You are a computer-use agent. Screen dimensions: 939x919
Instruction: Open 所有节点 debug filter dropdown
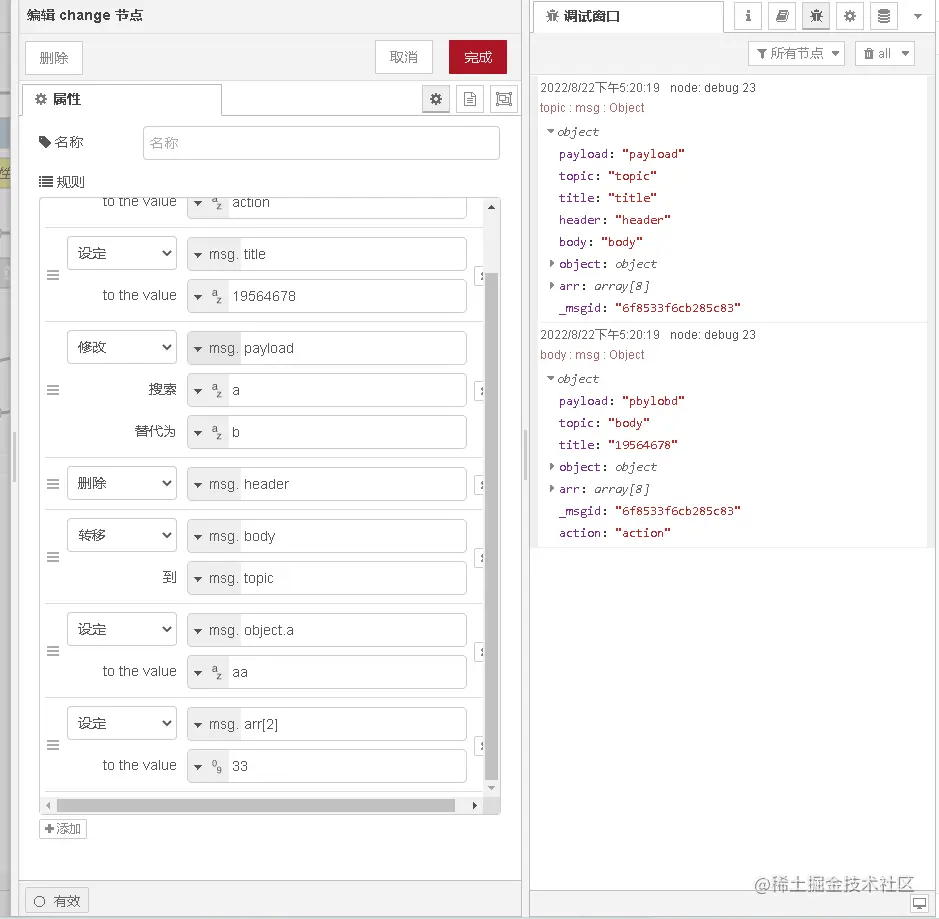click(796, 53)
